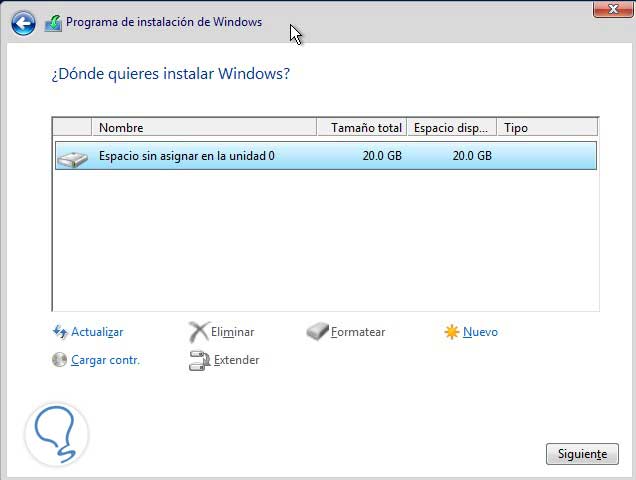Click the X icon beside Eliminar
Viewport: 636px width, 480px height.
tap(199, 332)
